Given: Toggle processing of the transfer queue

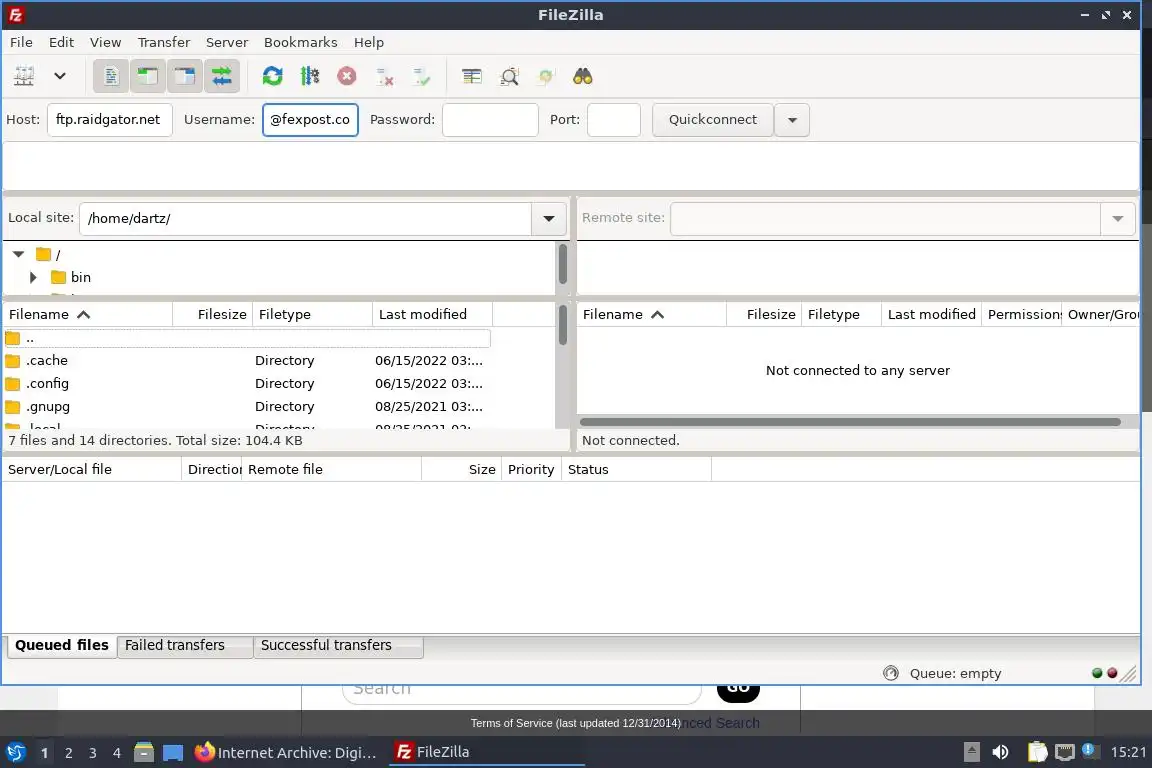Looking at the screenshot, I should pyautogui.click(x=310, y=76).
